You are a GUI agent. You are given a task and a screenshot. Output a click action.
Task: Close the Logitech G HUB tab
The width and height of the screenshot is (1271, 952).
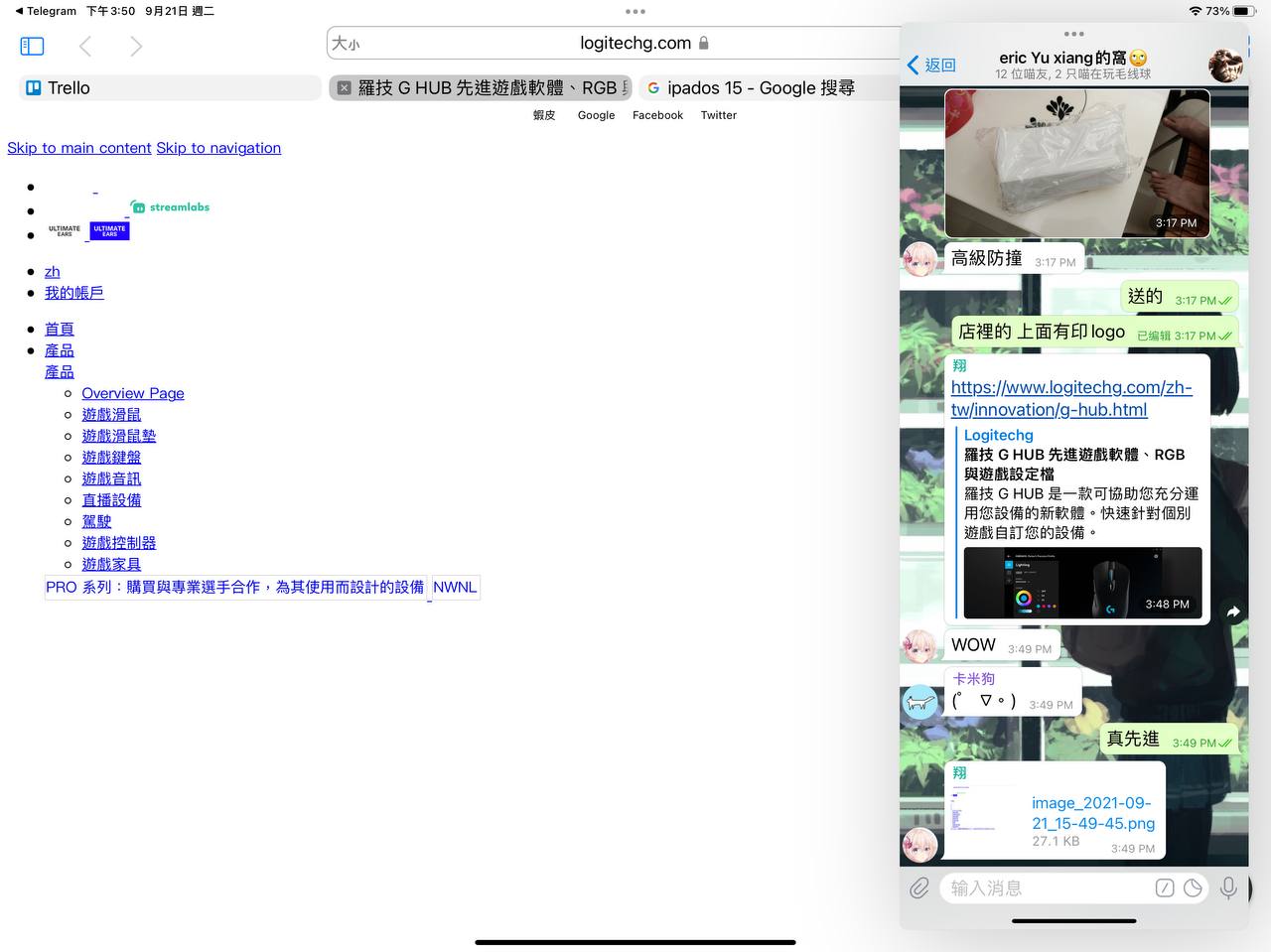coord(344,87)
